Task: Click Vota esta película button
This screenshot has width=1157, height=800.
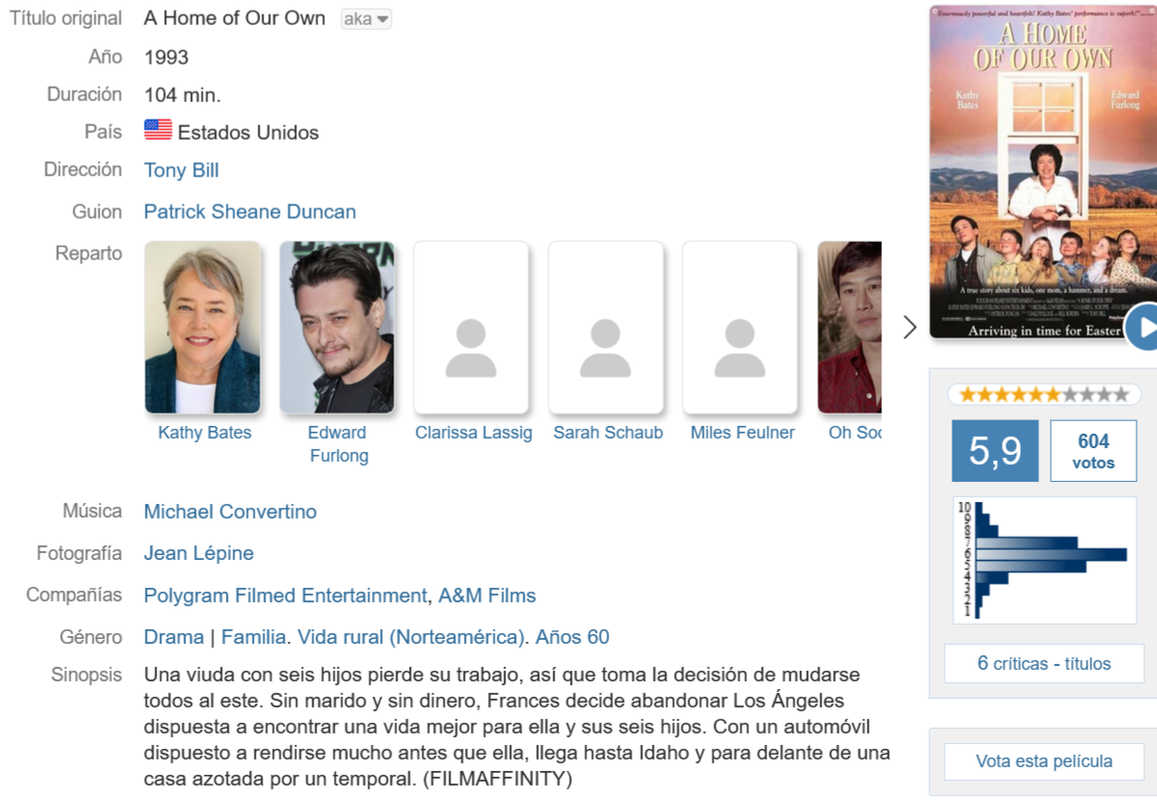Action: (1044, 761)
